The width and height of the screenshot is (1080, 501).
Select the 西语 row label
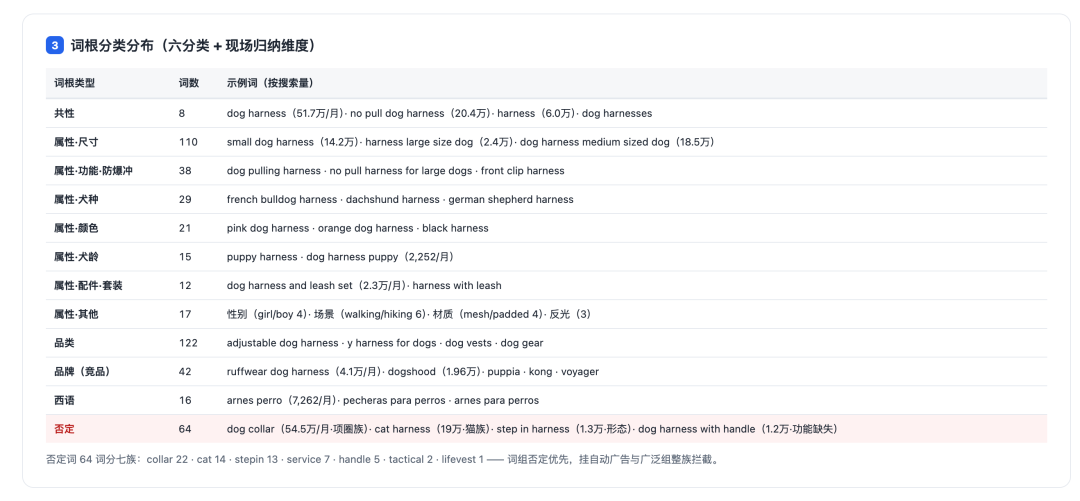tap(64, 400)
